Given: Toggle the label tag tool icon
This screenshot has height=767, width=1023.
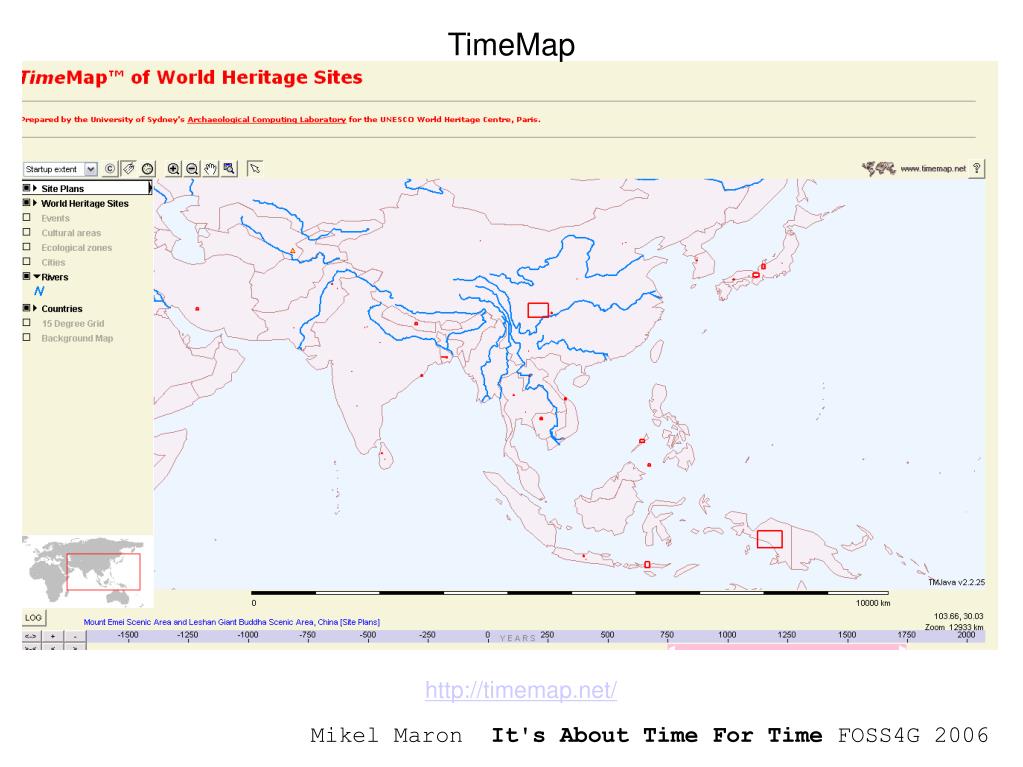Looking at the screenshot, I should point(129,169).
